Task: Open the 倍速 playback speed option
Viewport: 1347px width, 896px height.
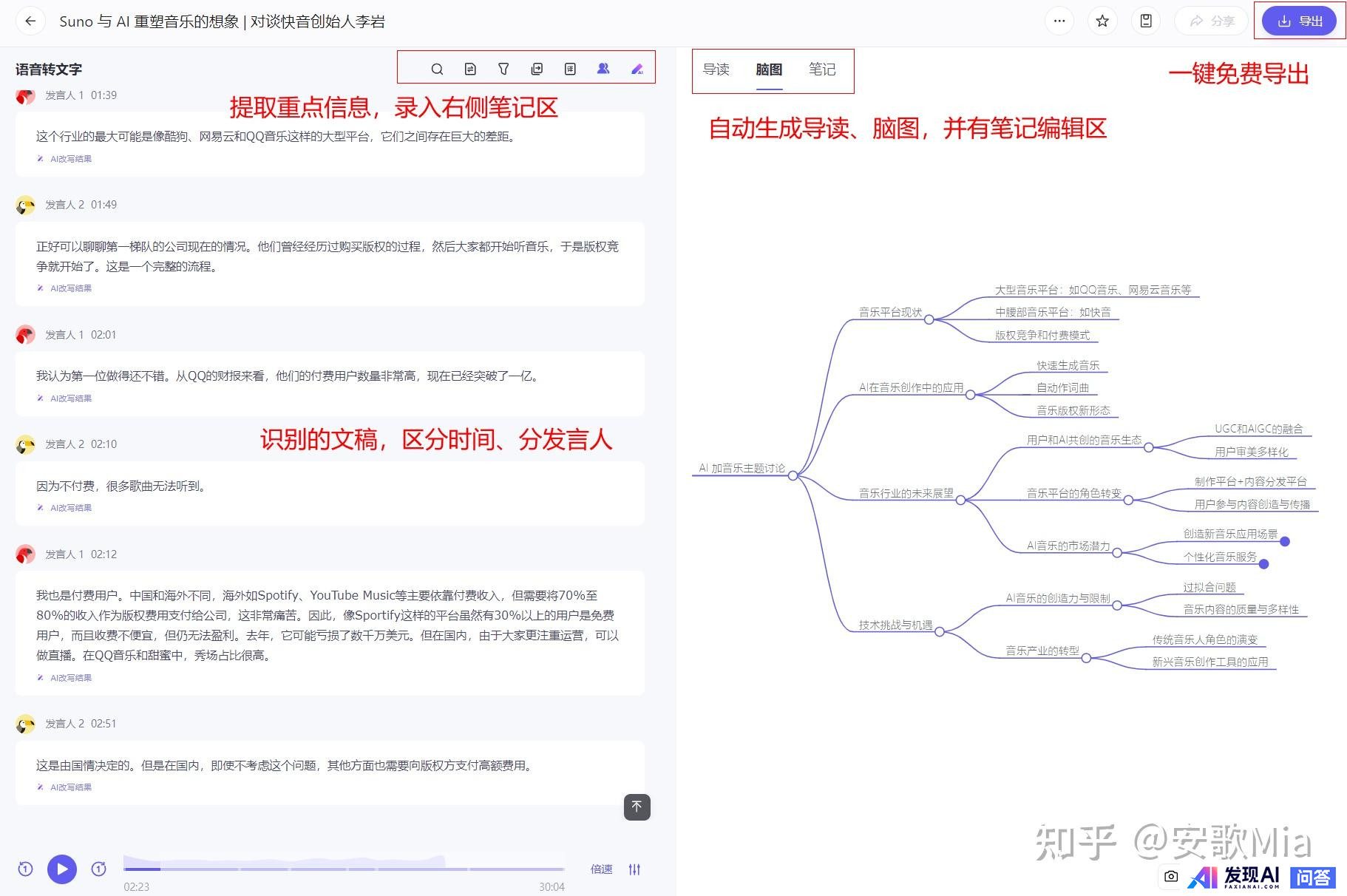Action: [x=602, y=869]
